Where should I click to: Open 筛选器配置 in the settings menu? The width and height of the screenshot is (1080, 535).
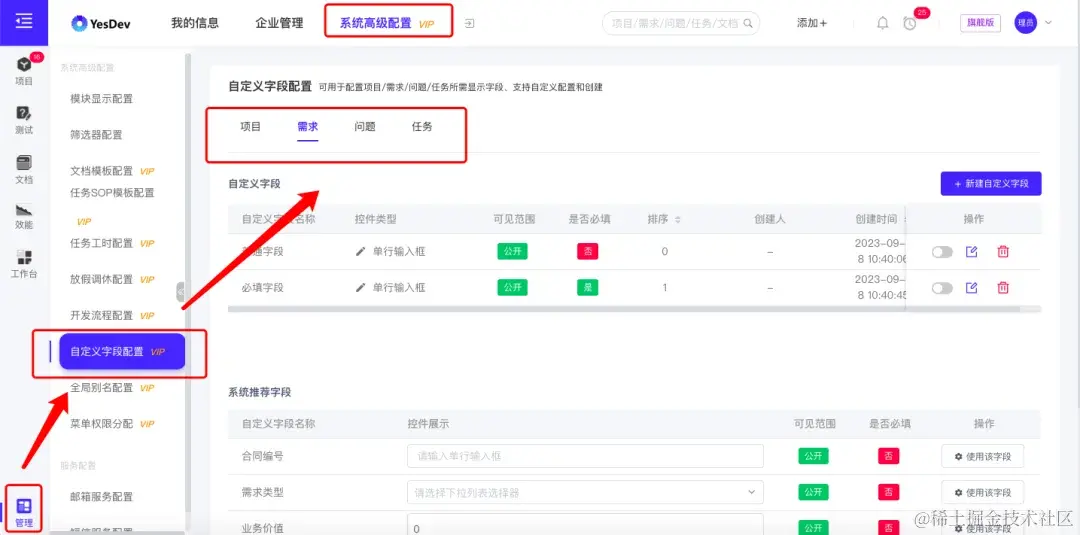(x=96, y=134)
